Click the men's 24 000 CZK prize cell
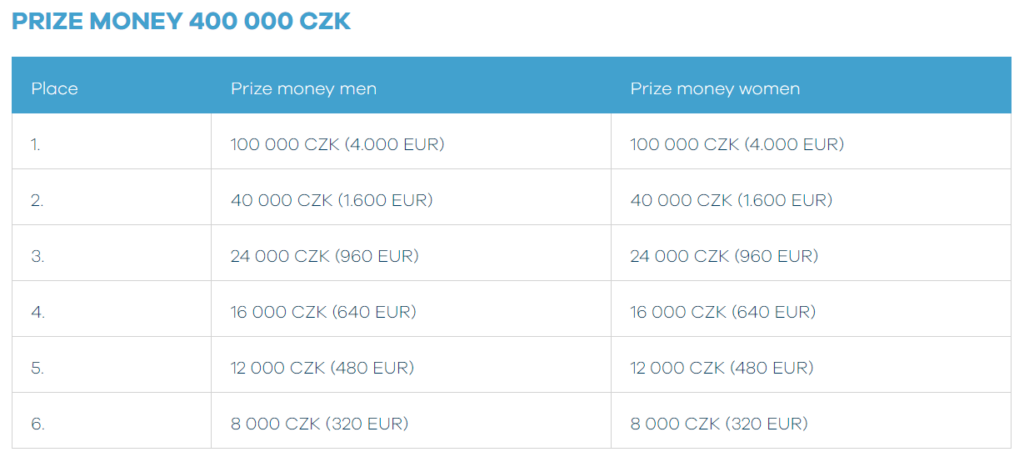1024x467 pixels. (324, 256)
